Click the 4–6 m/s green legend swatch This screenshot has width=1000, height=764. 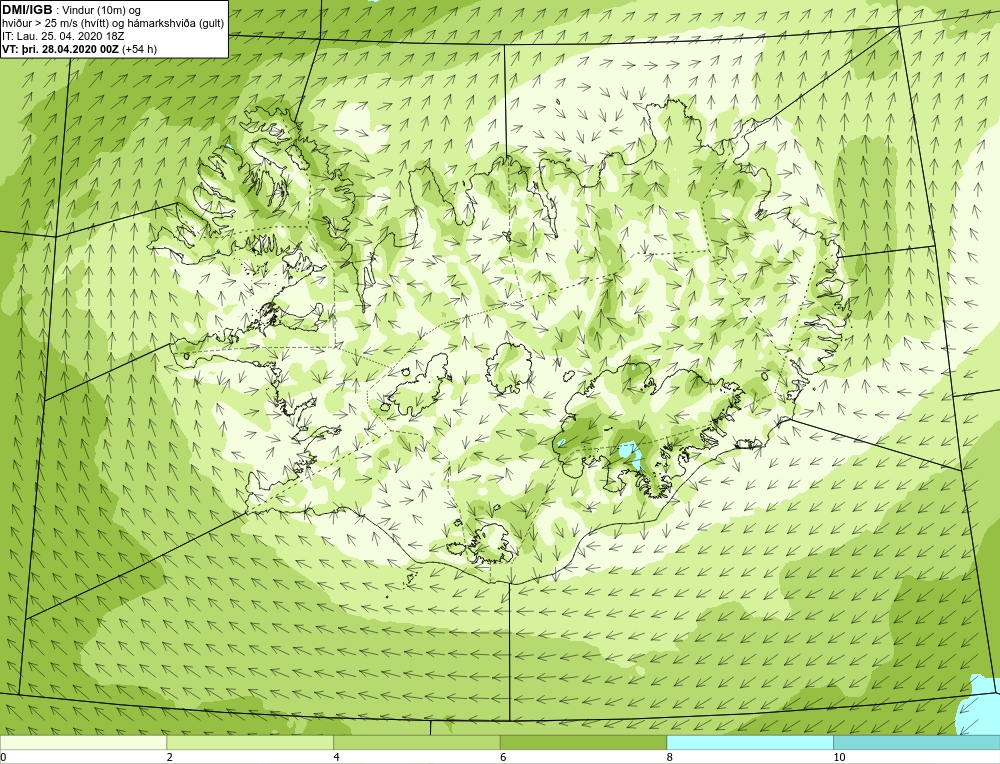click(416, 742)
